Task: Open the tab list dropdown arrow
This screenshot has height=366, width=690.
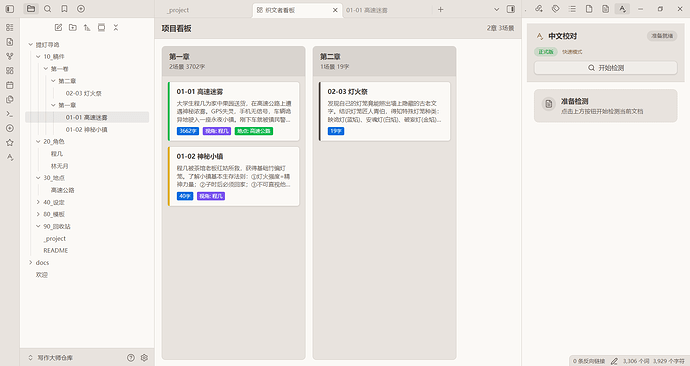Action: [496, 9]
